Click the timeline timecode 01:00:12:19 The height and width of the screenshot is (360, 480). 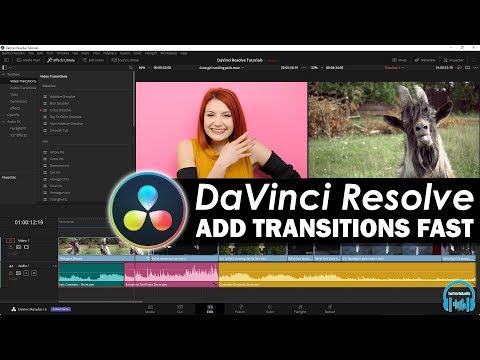click(x=29, y=222)
